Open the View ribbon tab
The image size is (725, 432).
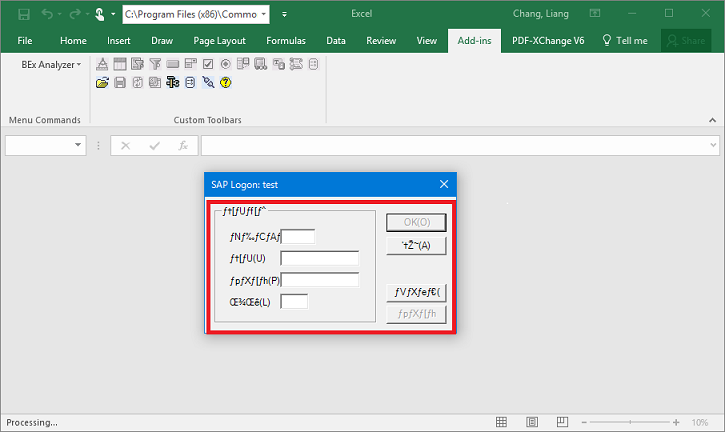point(426,41)
